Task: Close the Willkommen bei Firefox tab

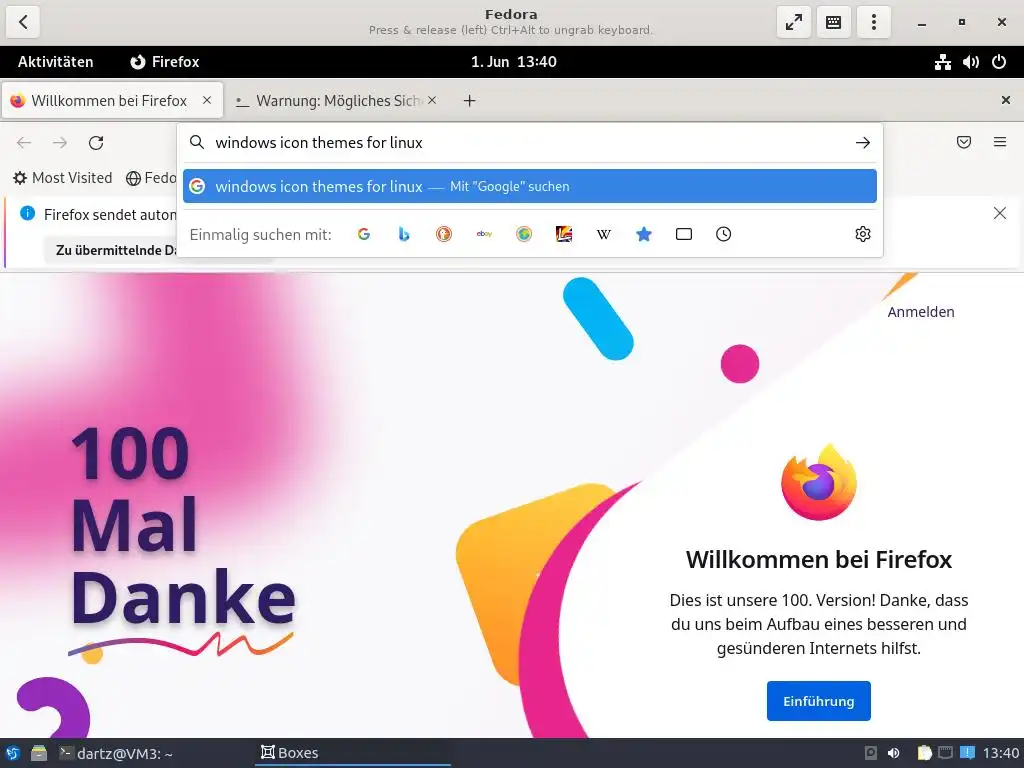Action: click(x=206, y=100)
